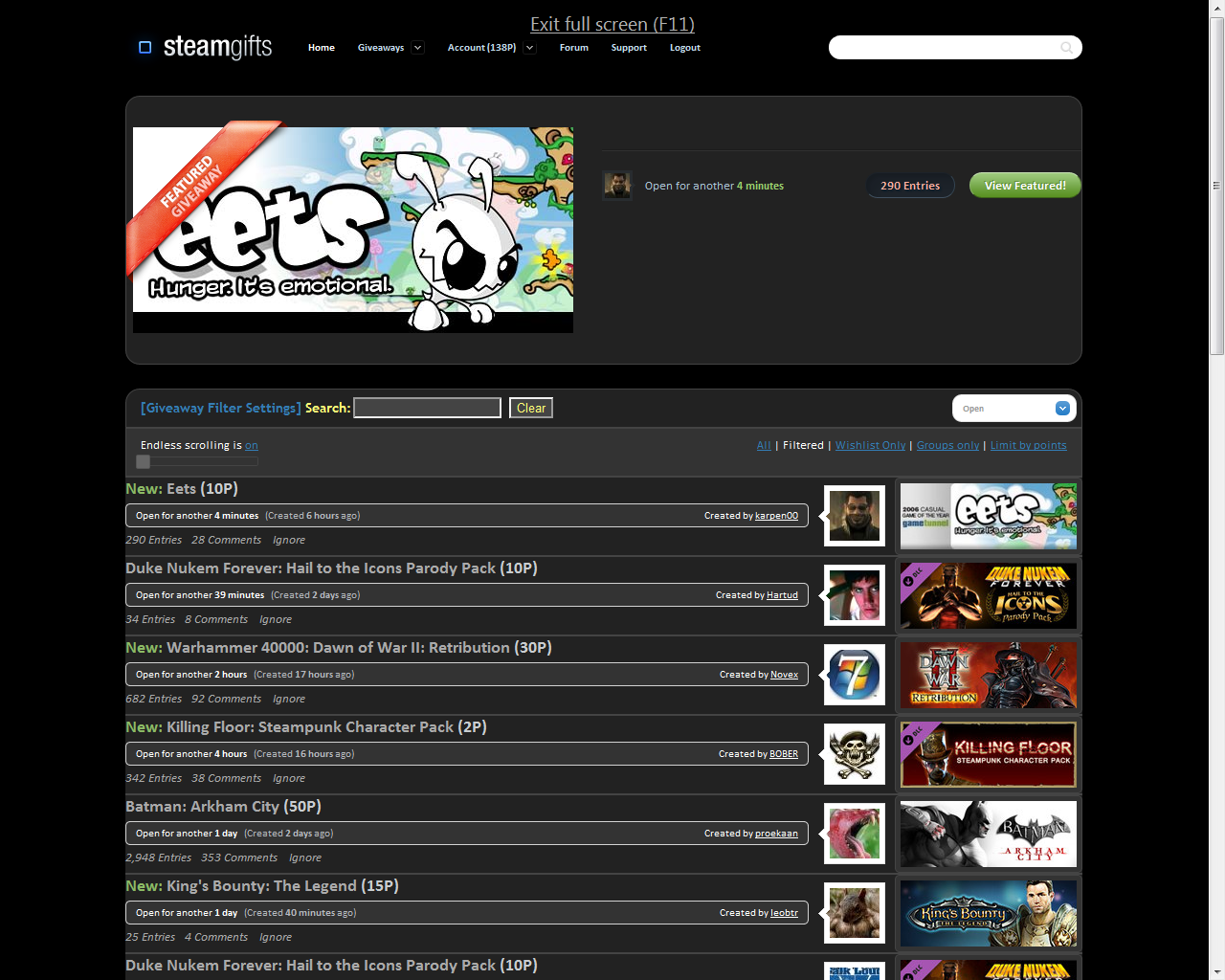Open the Forum page

coord(574,48)
